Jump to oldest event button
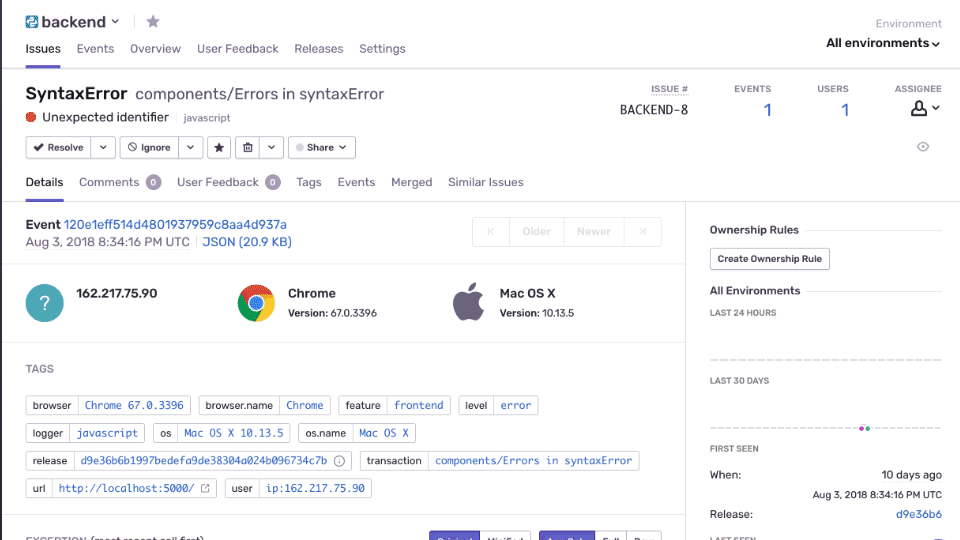 (x=490, y=232)
